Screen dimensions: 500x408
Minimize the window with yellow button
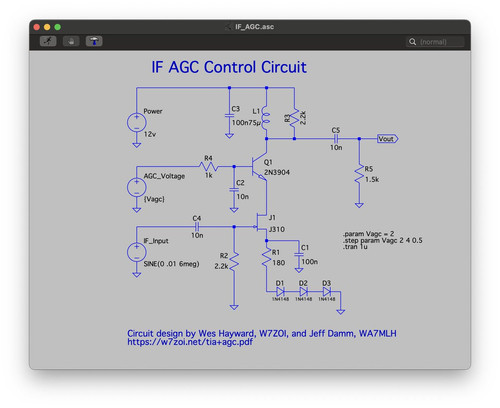pyautogui.click(x=47, y=27)
